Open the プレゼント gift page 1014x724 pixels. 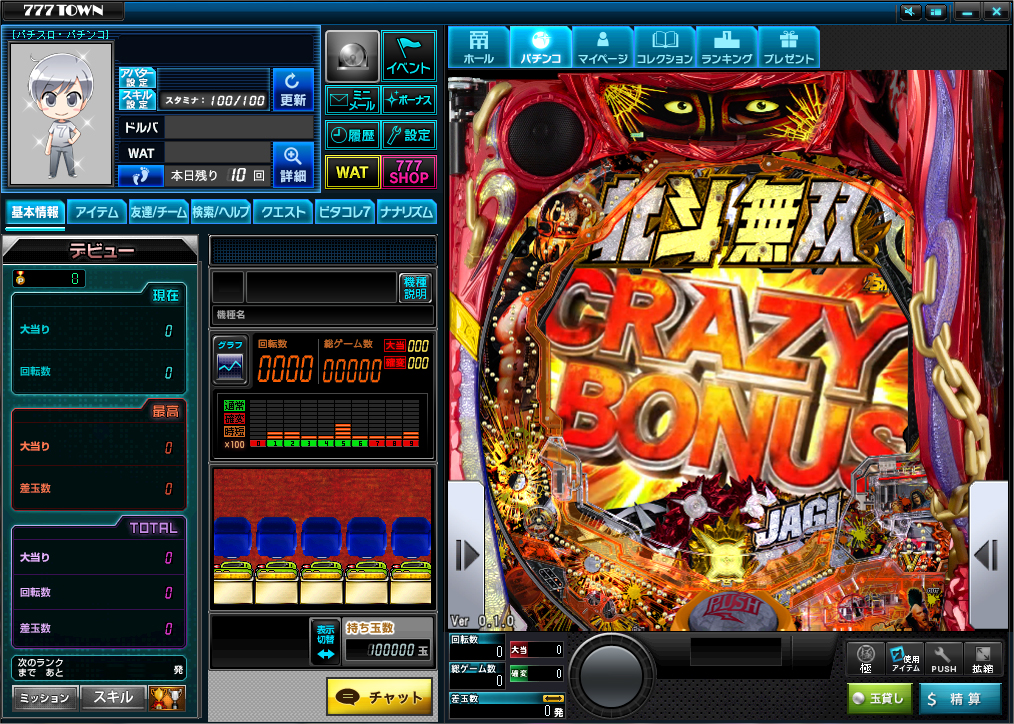(x=789, y=47)
